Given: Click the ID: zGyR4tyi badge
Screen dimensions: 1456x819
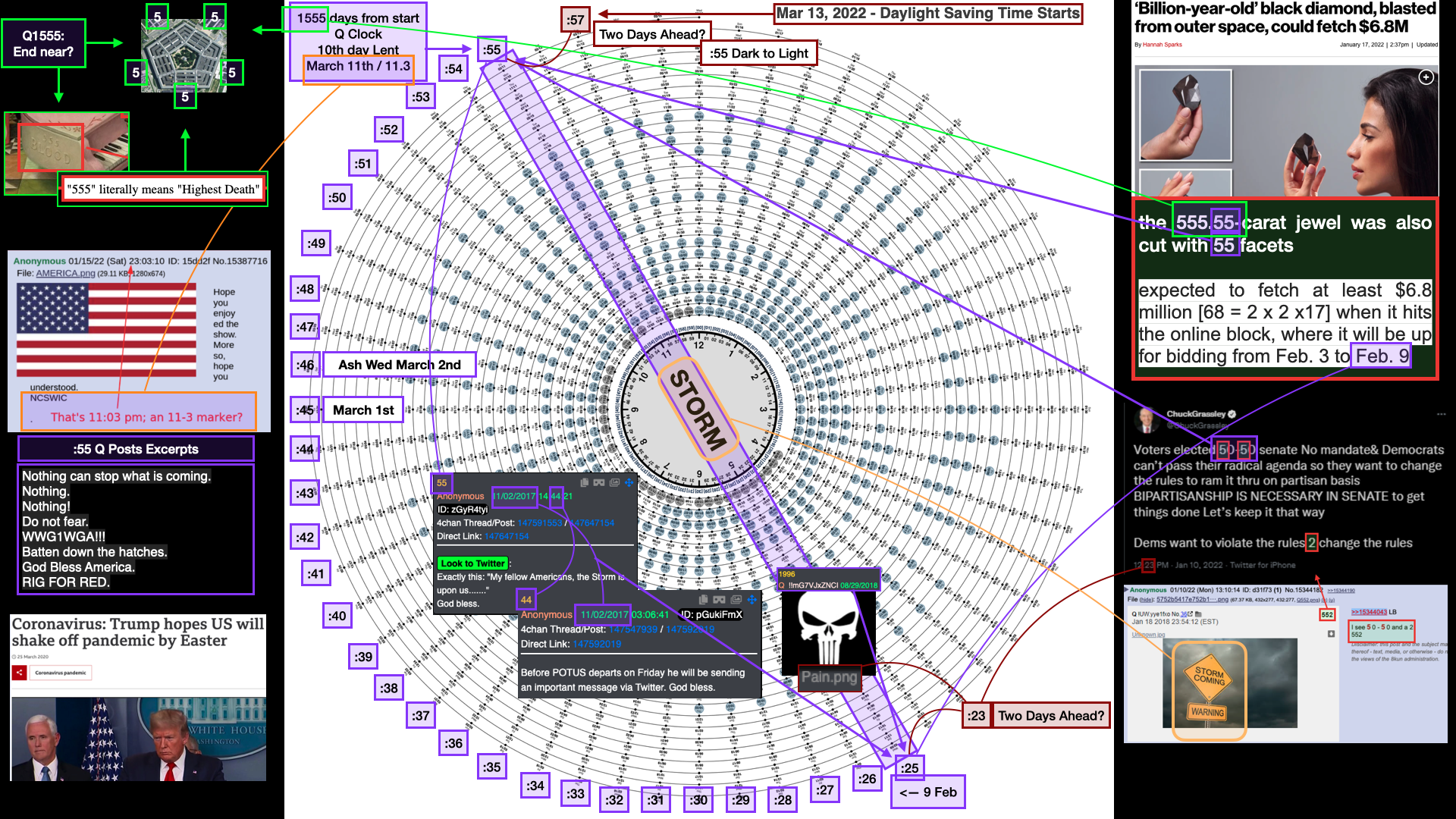Looking at the screenshot, I should point(463,510).
